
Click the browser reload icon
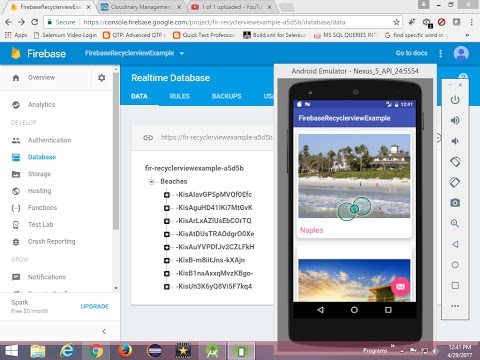coord(34,22)
